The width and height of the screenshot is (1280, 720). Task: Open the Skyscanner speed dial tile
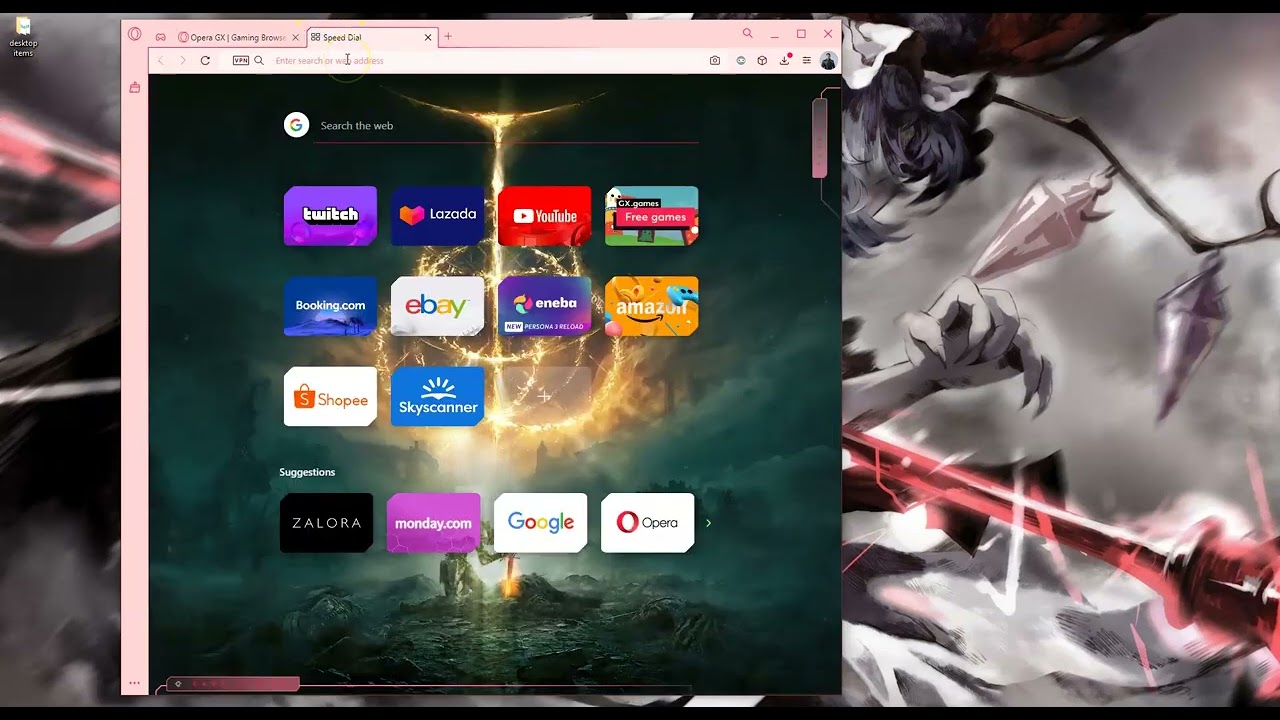click(437, 396)
